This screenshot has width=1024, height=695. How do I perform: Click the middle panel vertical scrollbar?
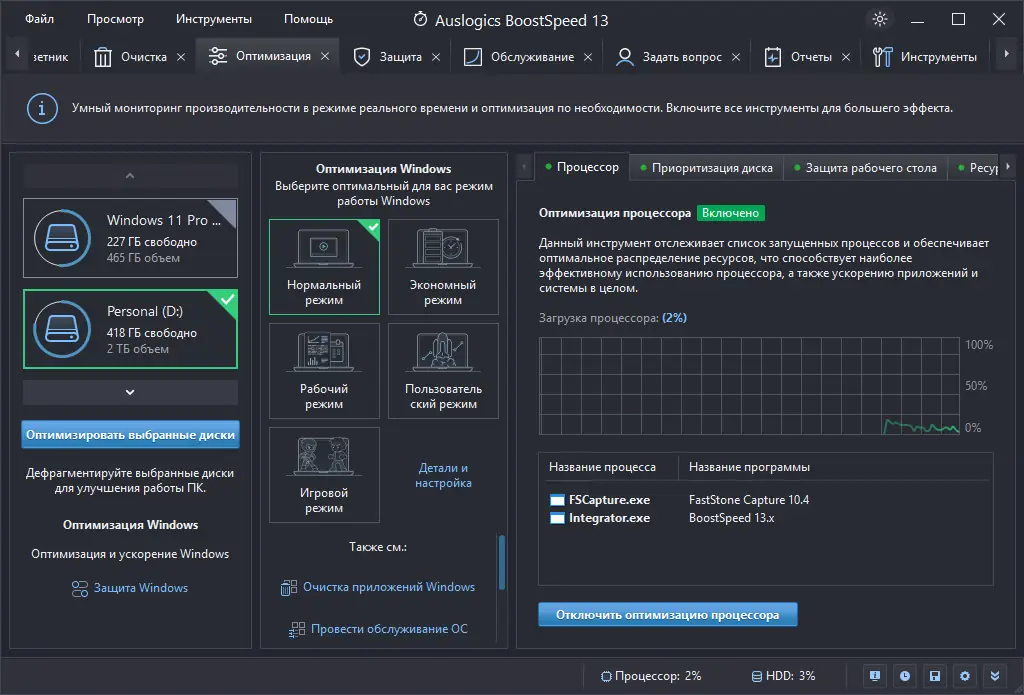[502, 562]
